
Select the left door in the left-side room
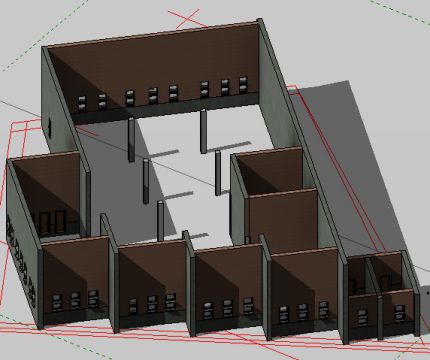(x=44, y=223)
